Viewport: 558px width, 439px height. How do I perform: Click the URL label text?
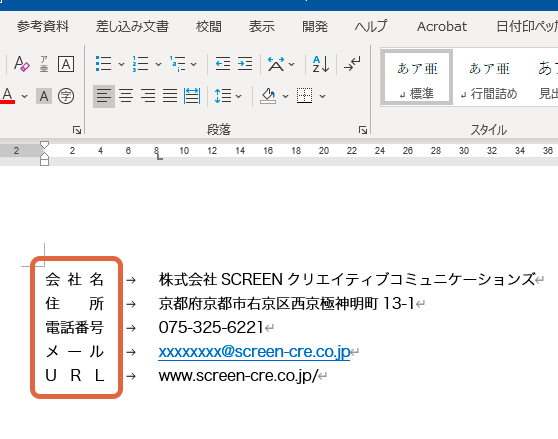point(75,376)
